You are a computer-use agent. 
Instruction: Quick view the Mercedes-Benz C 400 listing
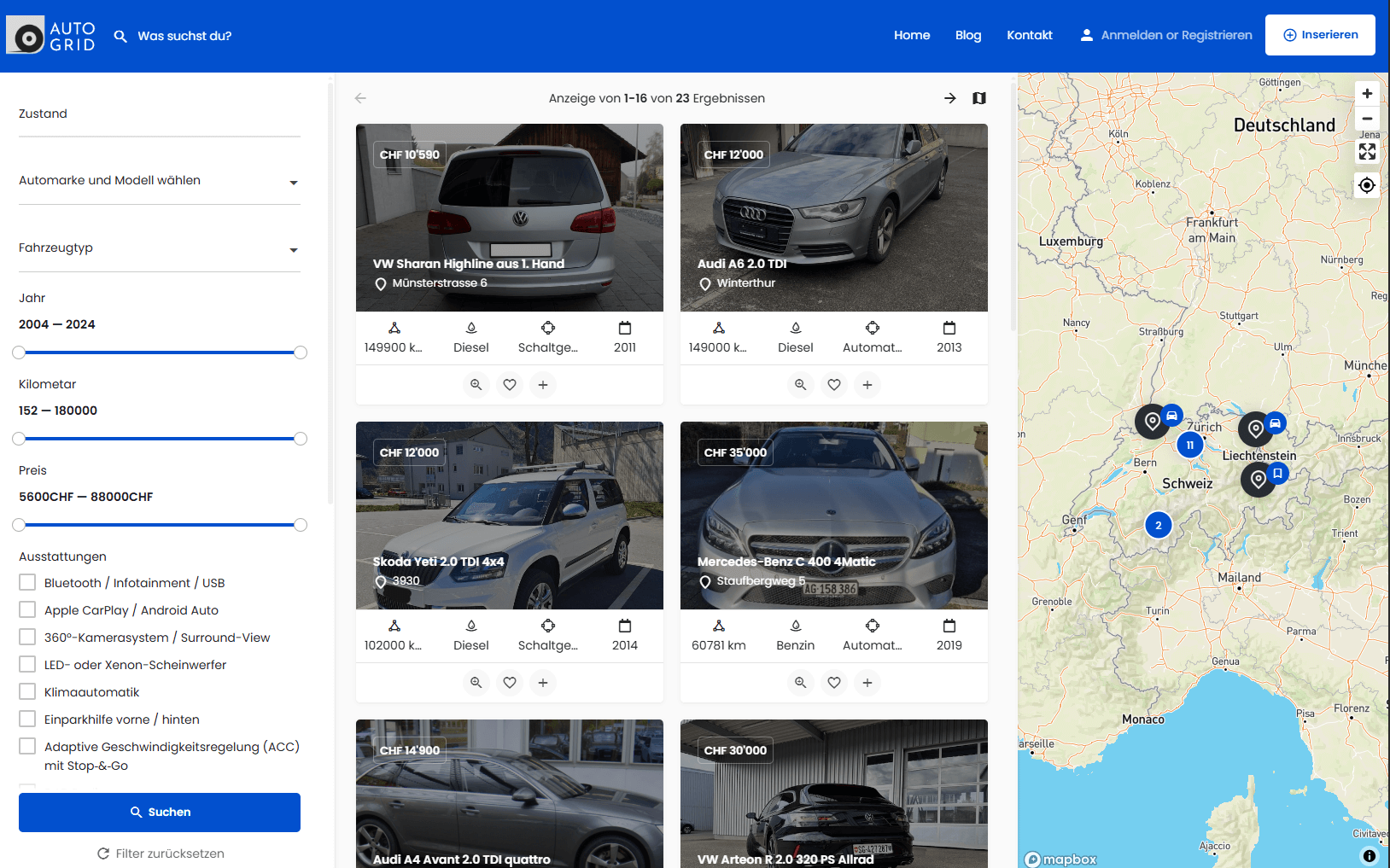[801, 683]
